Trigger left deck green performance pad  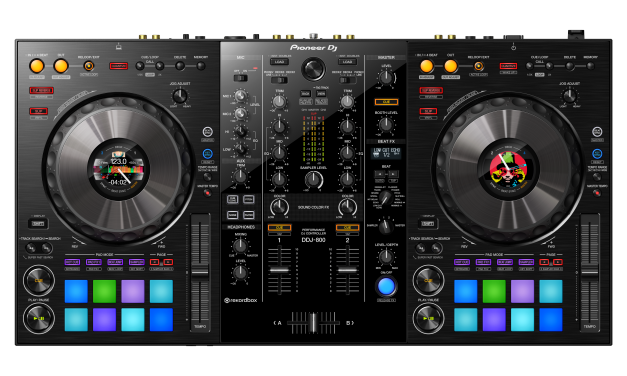104,291
